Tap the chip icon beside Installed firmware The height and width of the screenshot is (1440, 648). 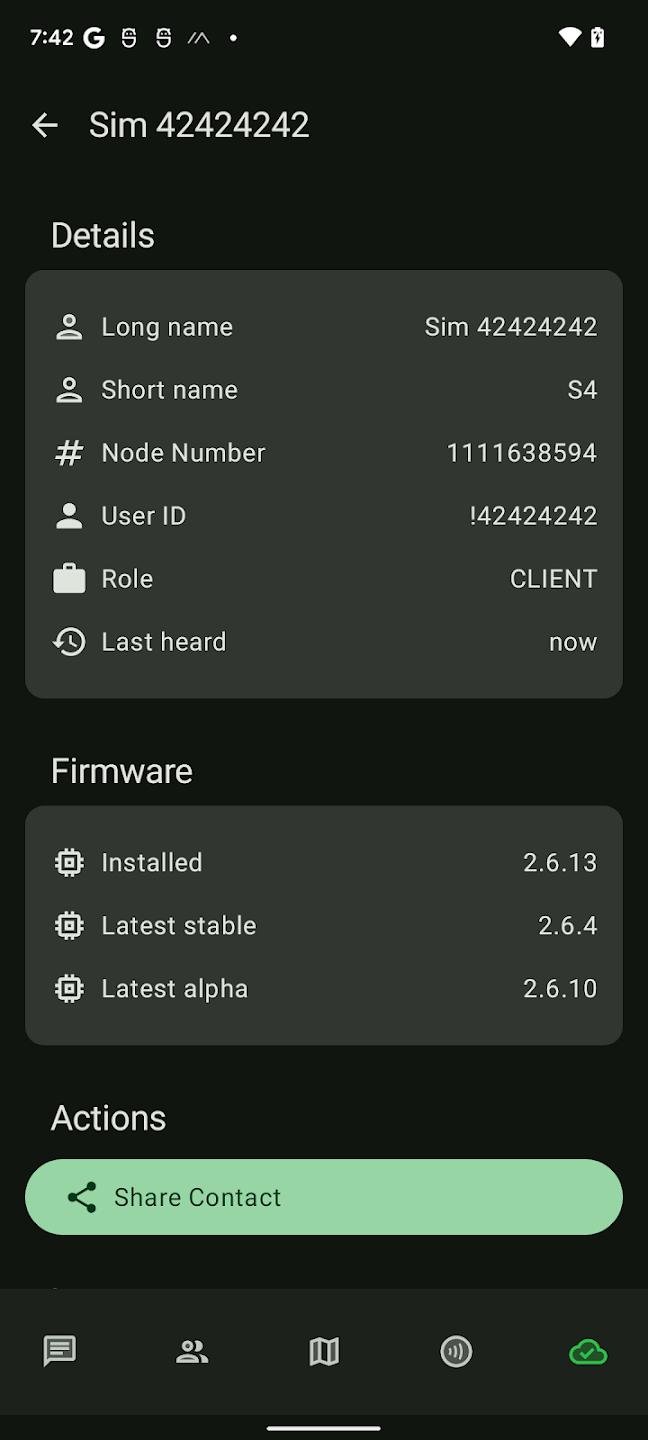(x=68, y=862)
